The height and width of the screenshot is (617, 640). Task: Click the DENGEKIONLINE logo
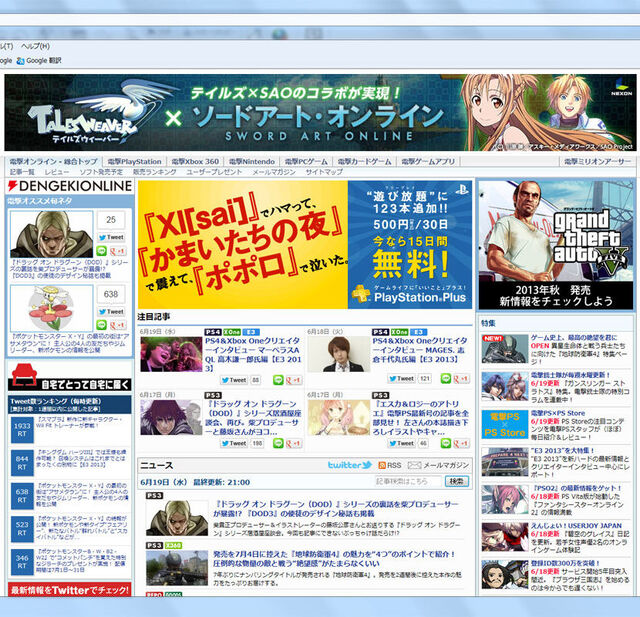tap(70, 186)
